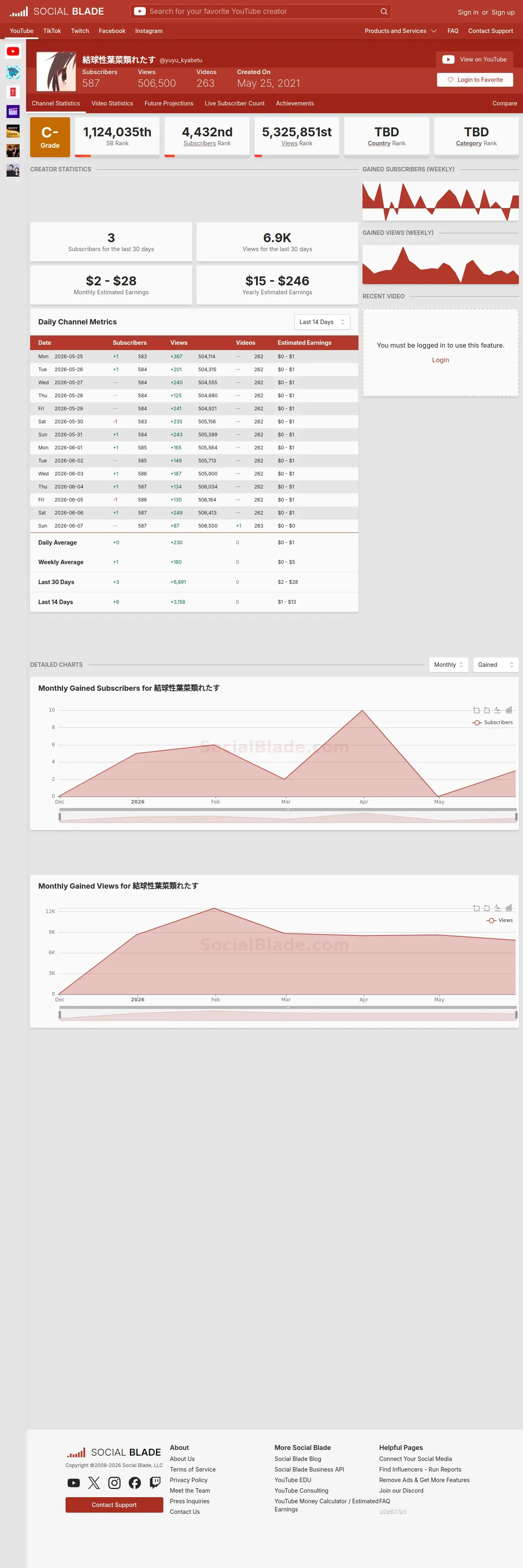The height and width of the screenshot is (1568, 523).
Task: Open YouTube icon in footer
Action: (74, 1483)
